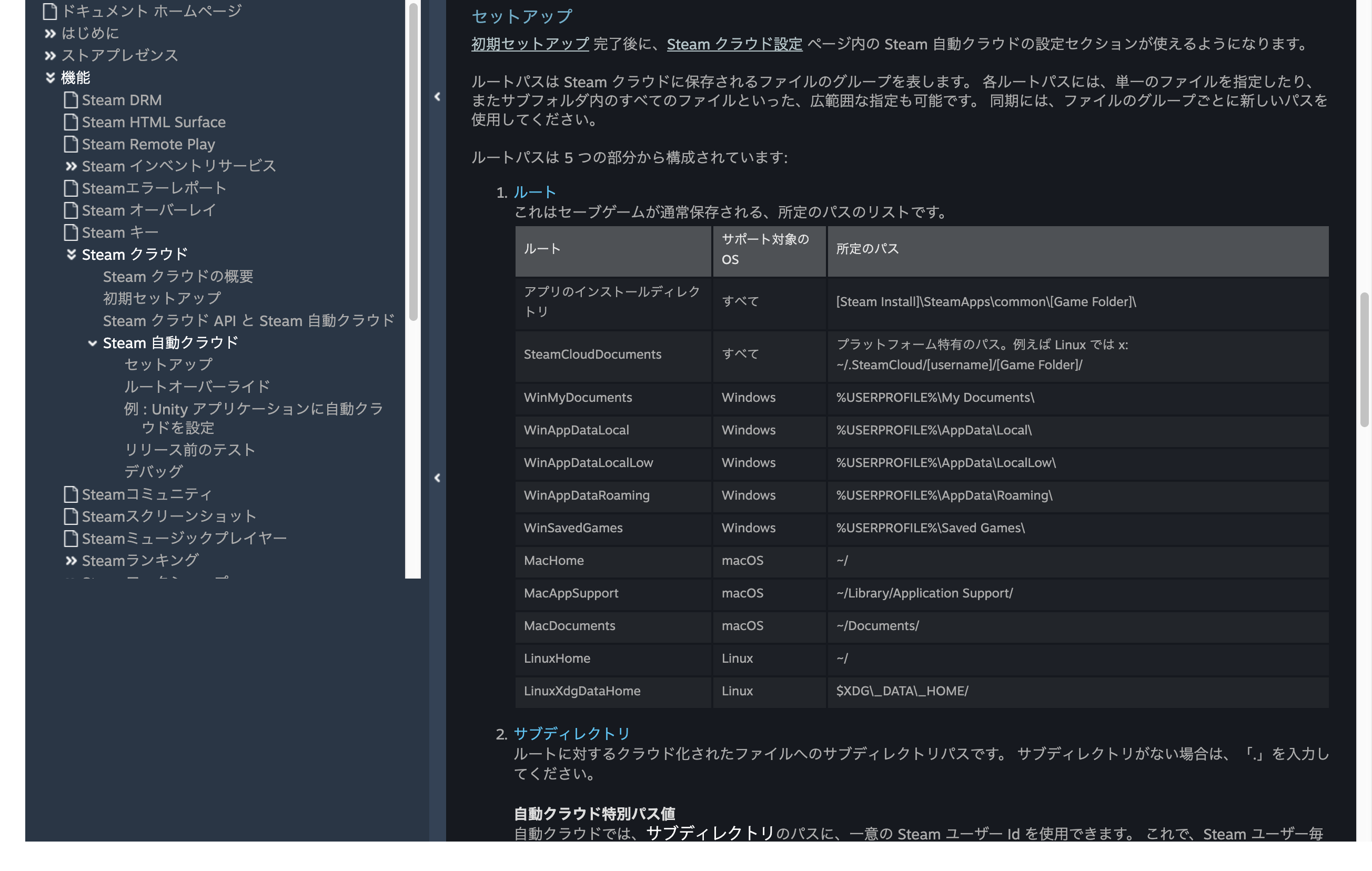Click the ルート list heading

pyautogui.click(x=534, y=193)
